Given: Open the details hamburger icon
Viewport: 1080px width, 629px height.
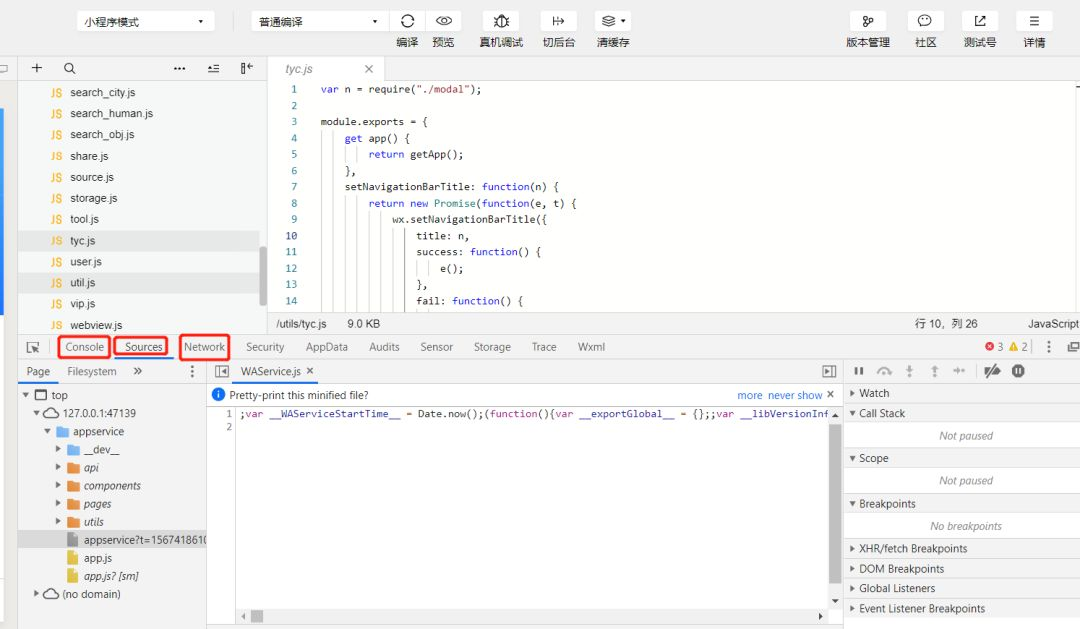Looking at the screenshot, I should click(x=1034, y=21).
